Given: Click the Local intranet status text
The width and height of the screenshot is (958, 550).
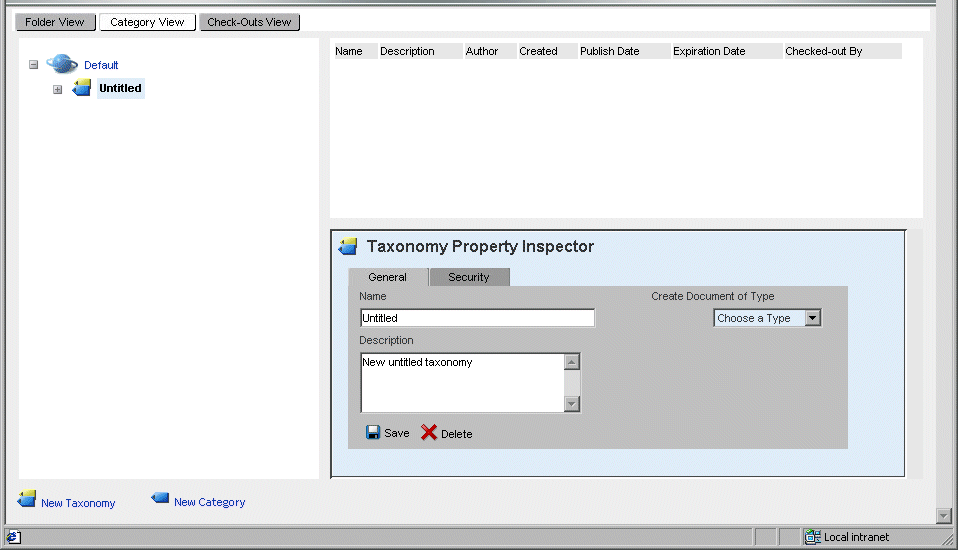Looking at the screenshot, I should click(857, 537).
